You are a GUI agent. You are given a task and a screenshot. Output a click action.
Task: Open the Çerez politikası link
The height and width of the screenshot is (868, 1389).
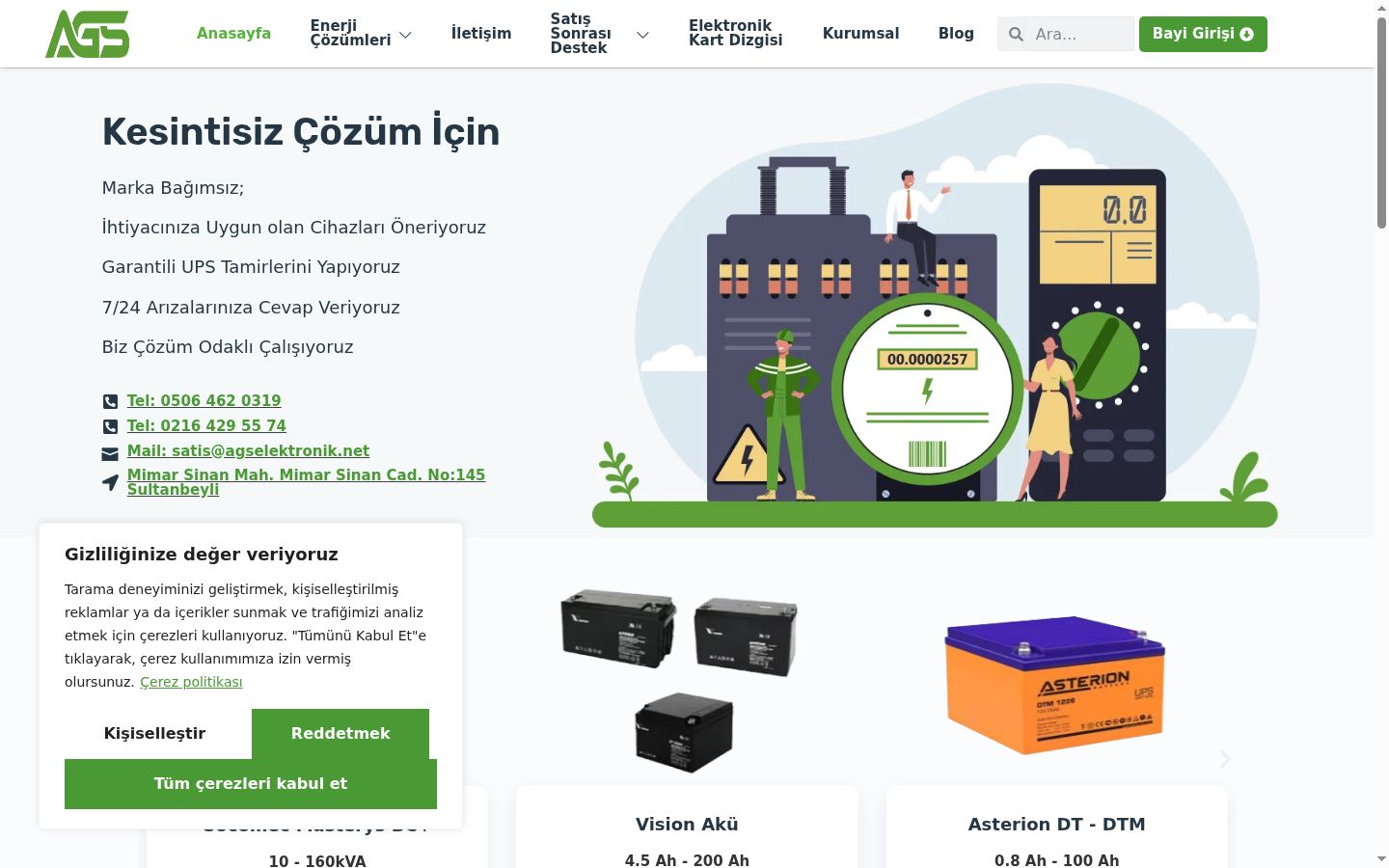[191, 682]
